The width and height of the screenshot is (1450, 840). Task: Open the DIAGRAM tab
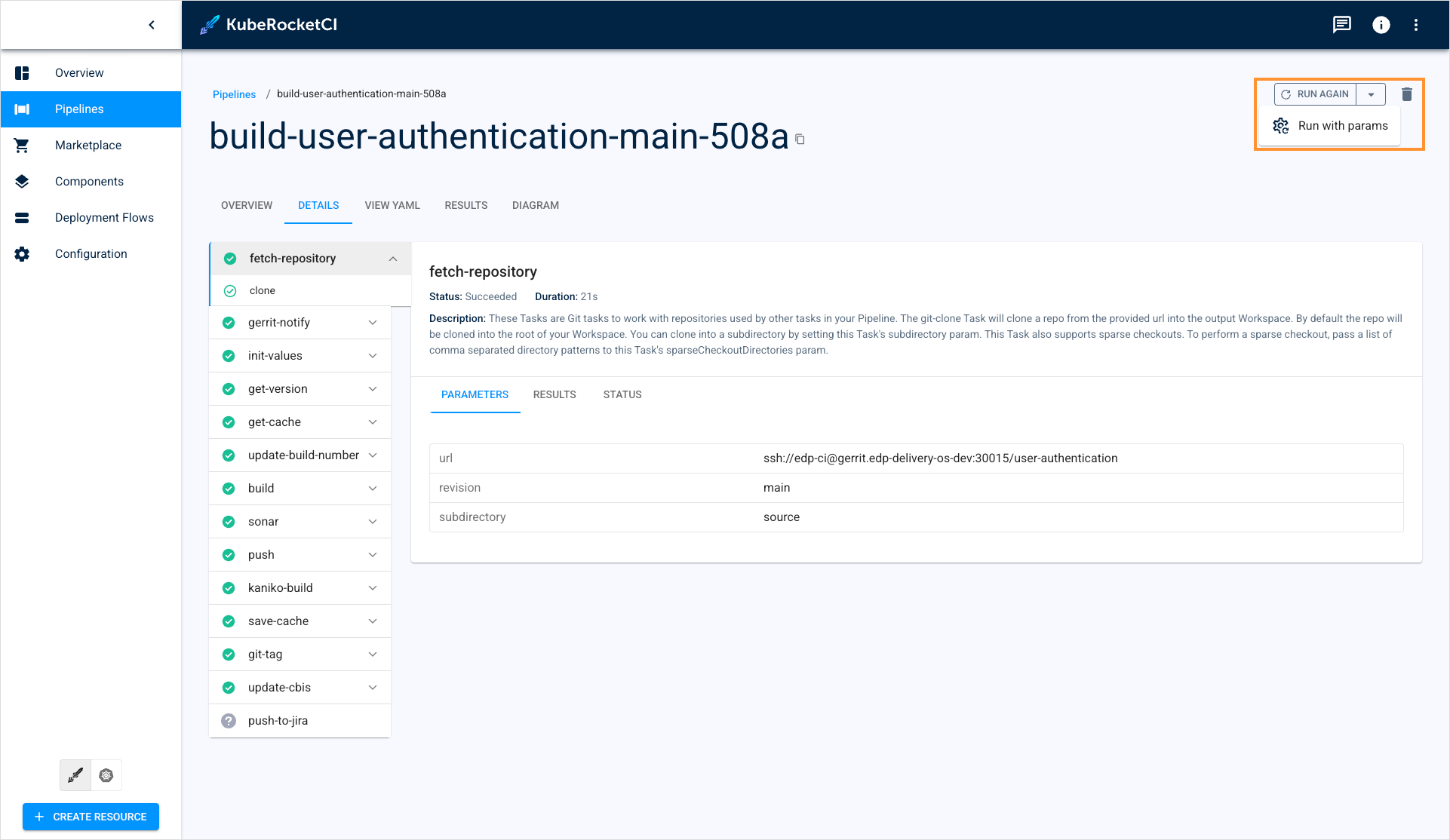[x=536, y=205]
